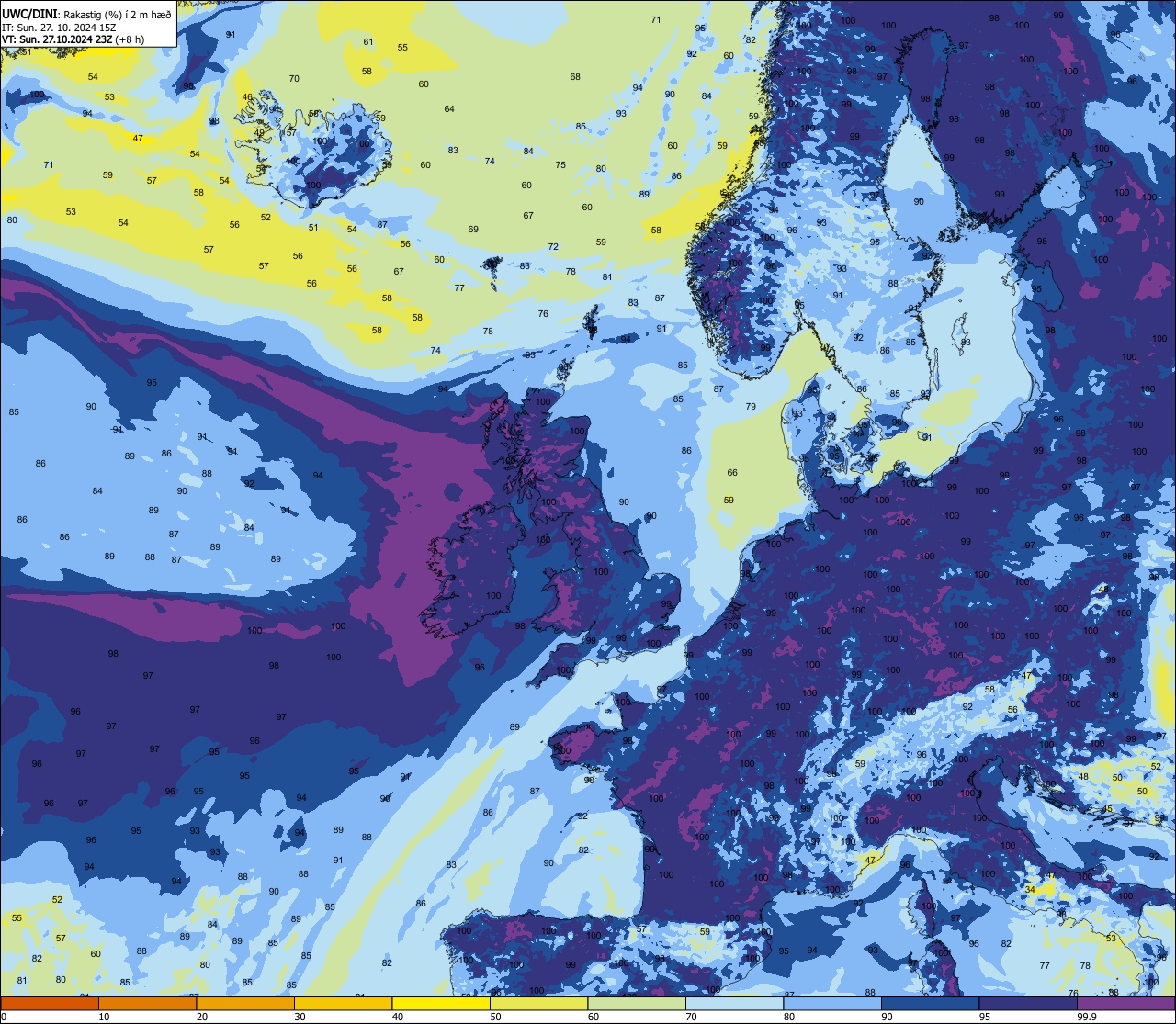Viewport: 1176px width, 1024px height.
Task: Click the pale green 60–70 legend swatch
Action: pyautogui.click(x=637, y=1003)
